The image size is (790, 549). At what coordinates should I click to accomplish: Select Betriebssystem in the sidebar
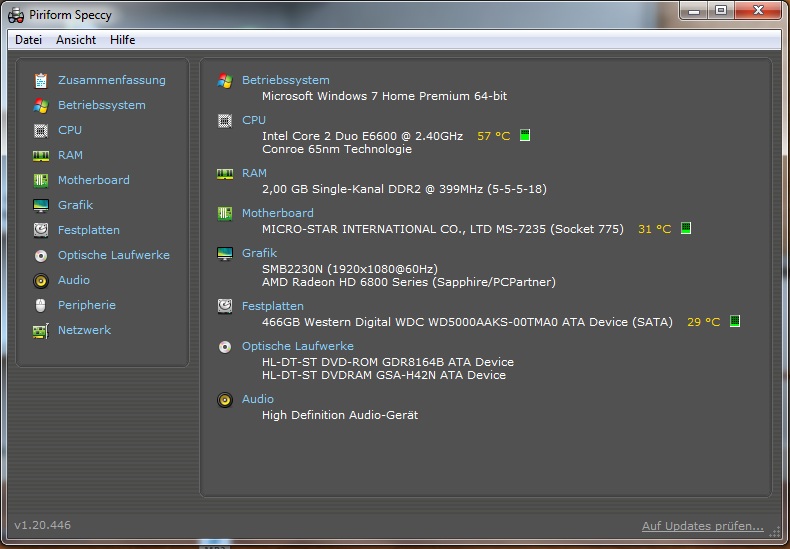(x=101, y=105)
